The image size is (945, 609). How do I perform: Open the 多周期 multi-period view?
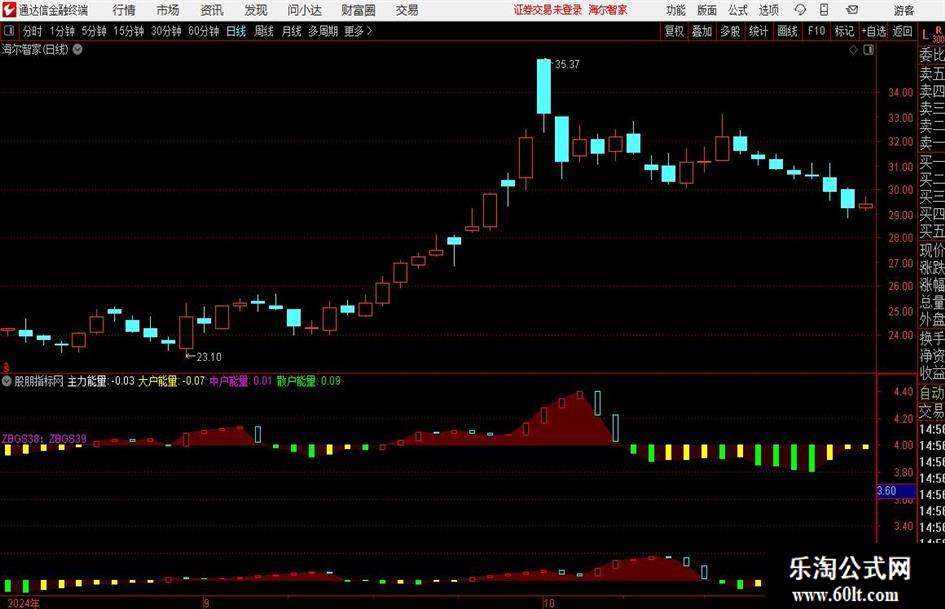click(x=323, y=31)
